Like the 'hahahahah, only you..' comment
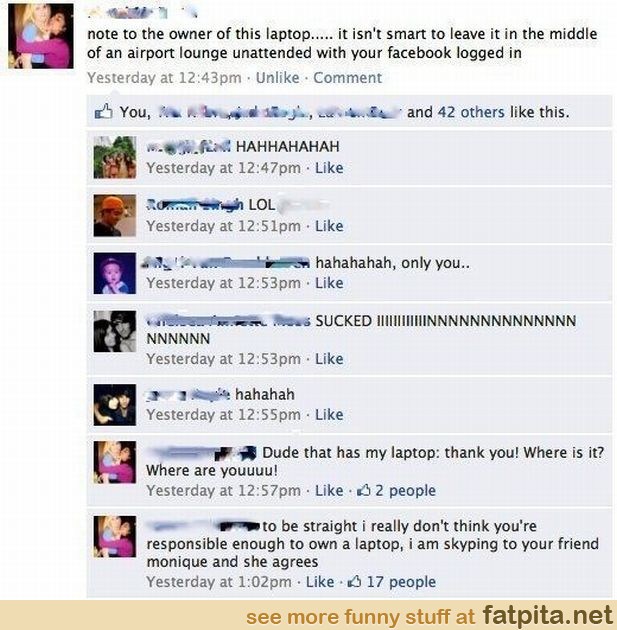Image resolution: width=617 pixels, height=630 pixels. pyautogui.click(x=329, y=283)
